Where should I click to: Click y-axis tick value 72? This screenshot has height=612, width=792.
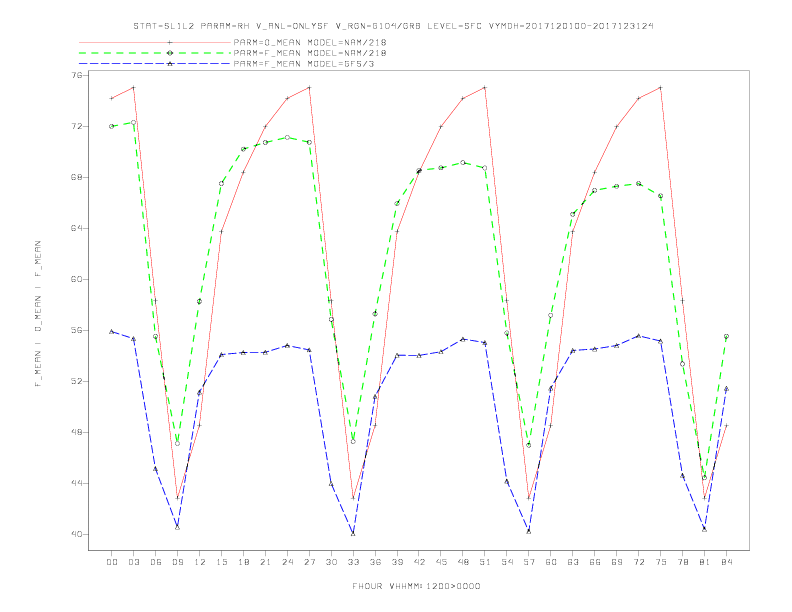pyautogui.click(x=79, y=126)
